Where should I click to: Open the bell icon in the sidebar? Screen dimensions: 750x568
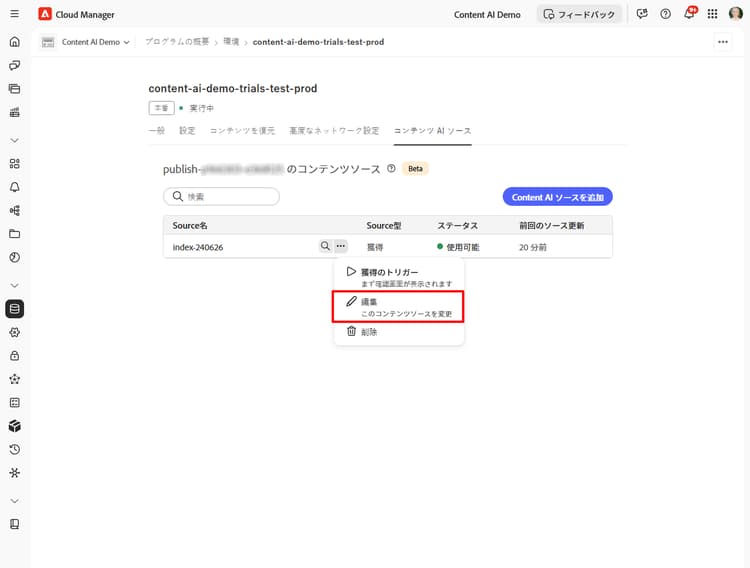[15, 187]
